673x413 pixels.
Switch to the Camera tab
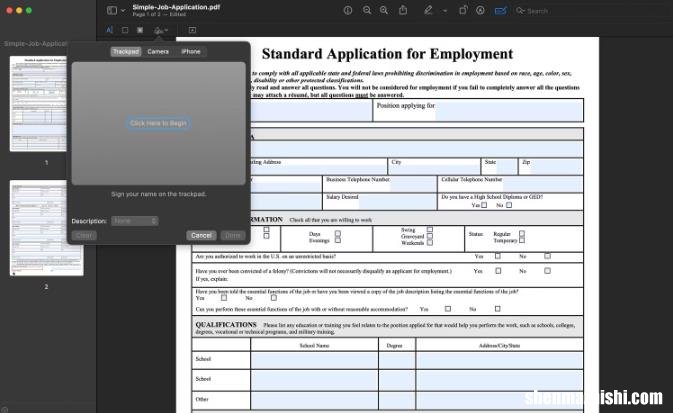pos(158,52)
